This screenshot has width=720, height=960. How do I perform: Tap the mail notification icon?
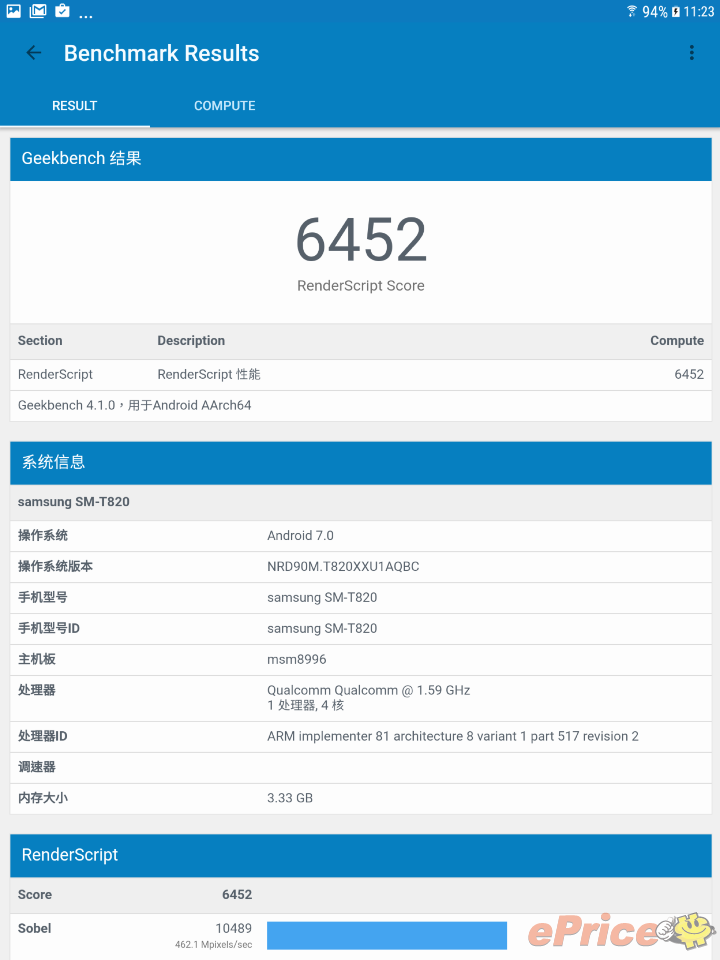coord(38,11)
